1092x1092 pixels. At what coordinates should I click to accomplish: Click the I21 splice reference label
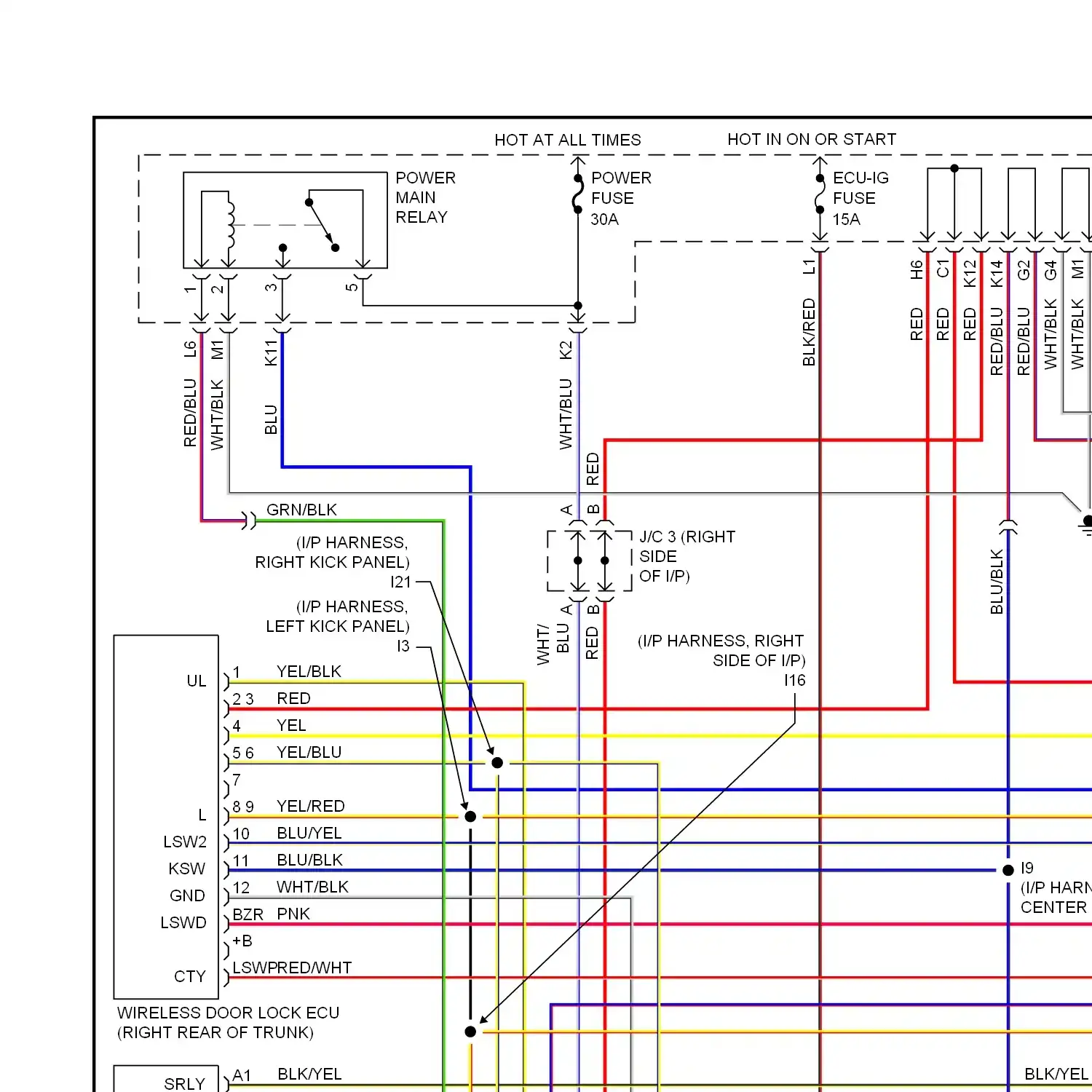tap(400, 582)
